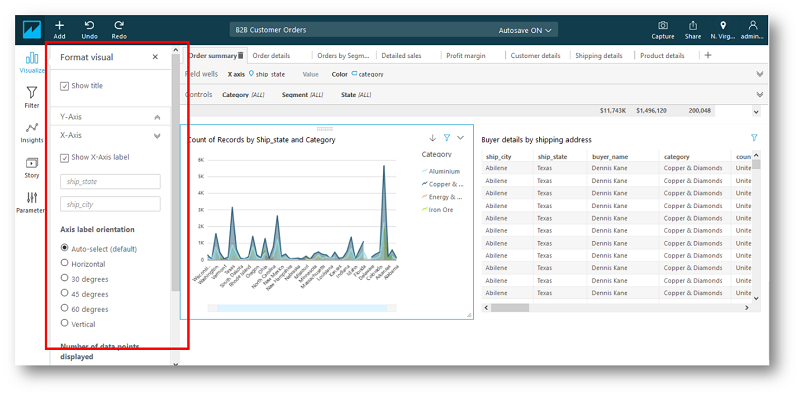
Task: Close the Format visual panel
Action: (x=155, y=57)
